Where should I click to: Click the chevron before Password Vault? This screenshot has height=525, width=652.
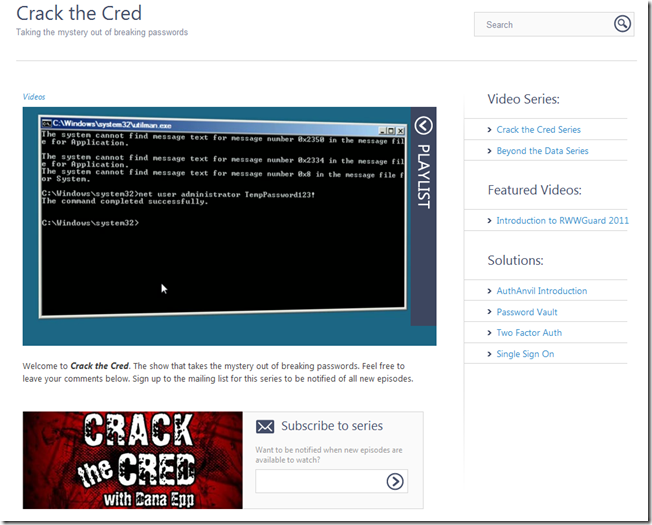coord(489,312)
